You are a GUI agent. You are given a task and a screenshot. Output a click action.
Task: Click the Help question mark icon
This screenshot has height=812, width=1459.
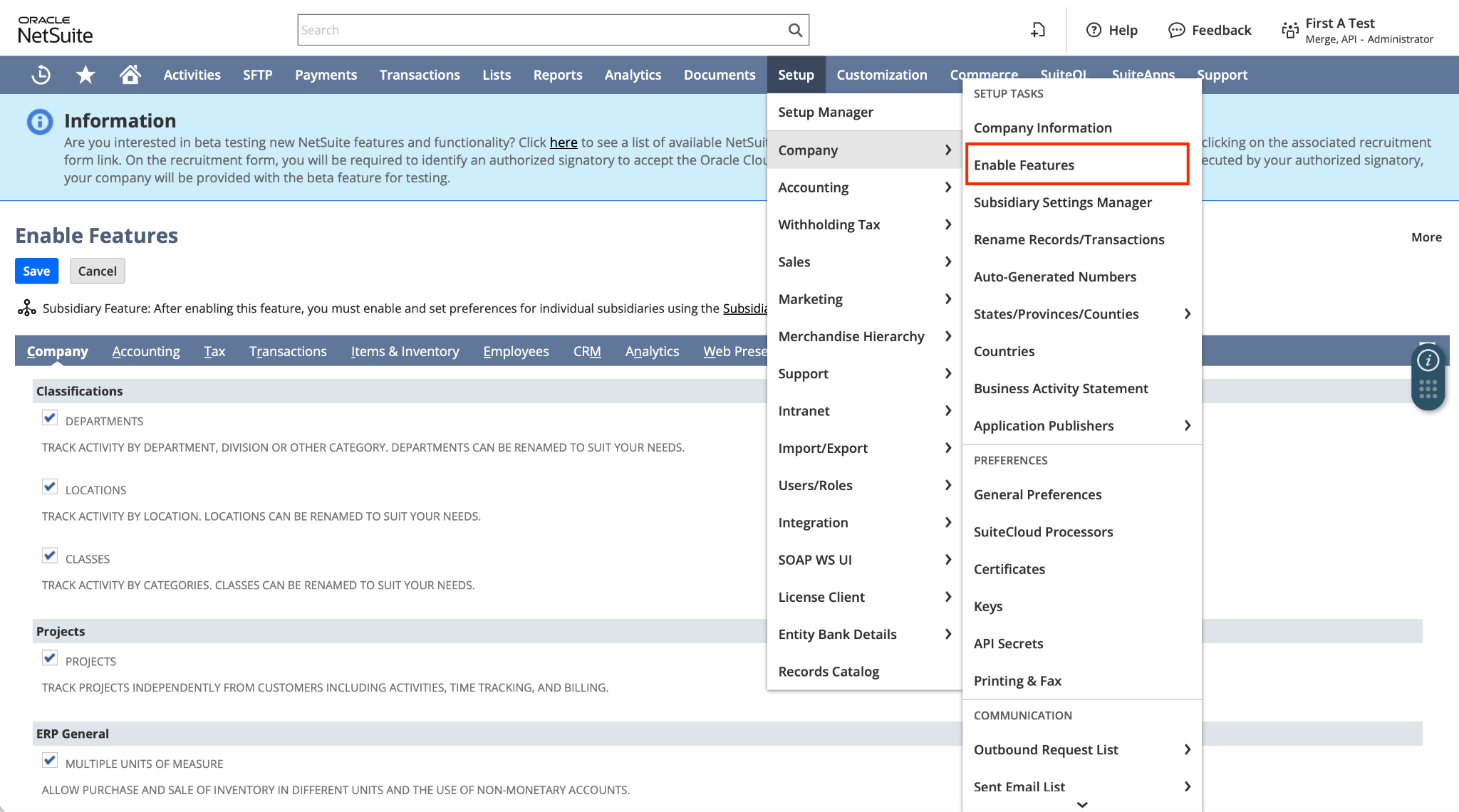(x=1094, y=30)
